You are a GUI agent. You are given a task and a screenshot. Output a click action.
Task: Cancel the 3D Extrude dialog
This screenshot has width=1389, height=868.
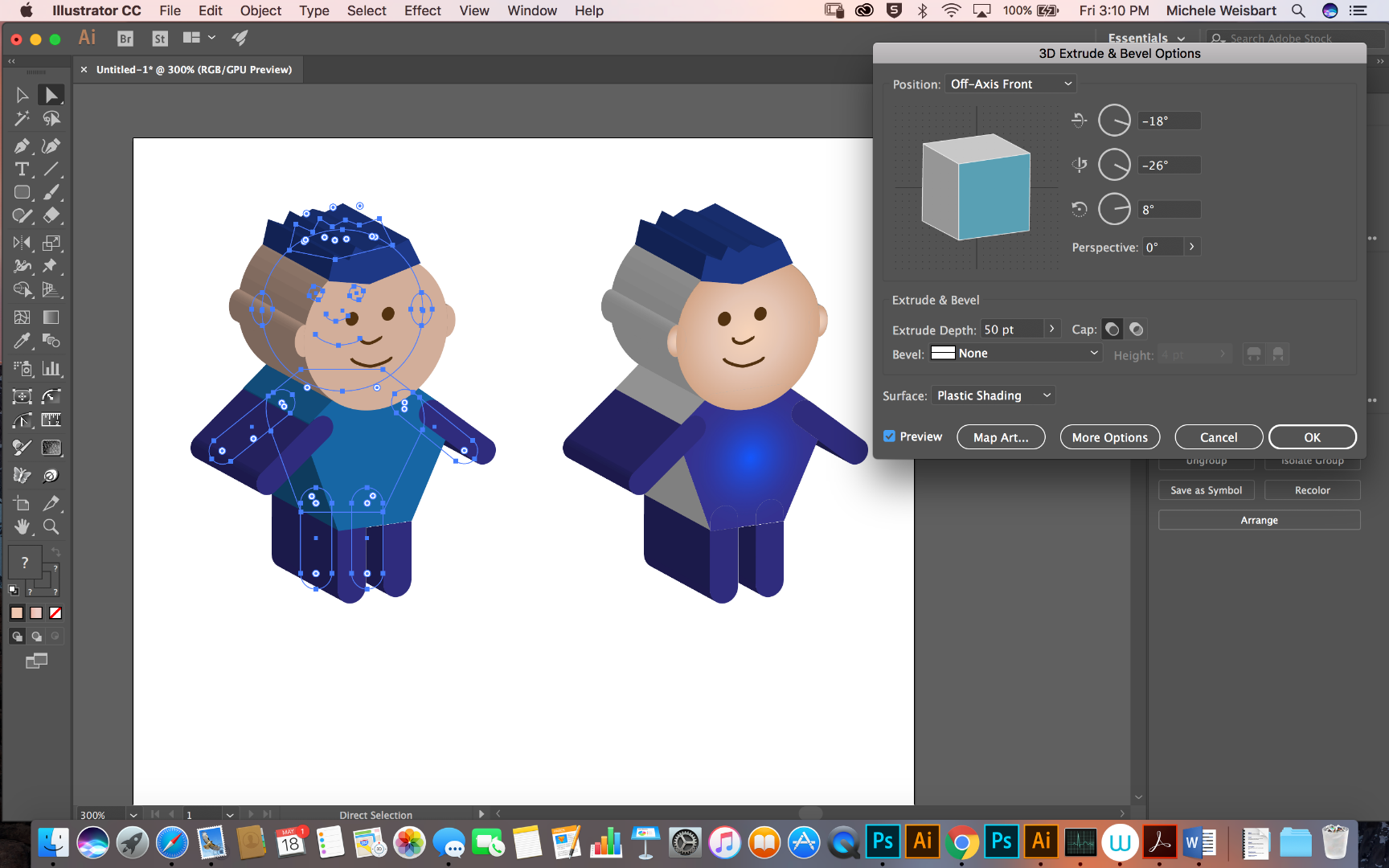pyautogui.click(x=1219, y=437)
